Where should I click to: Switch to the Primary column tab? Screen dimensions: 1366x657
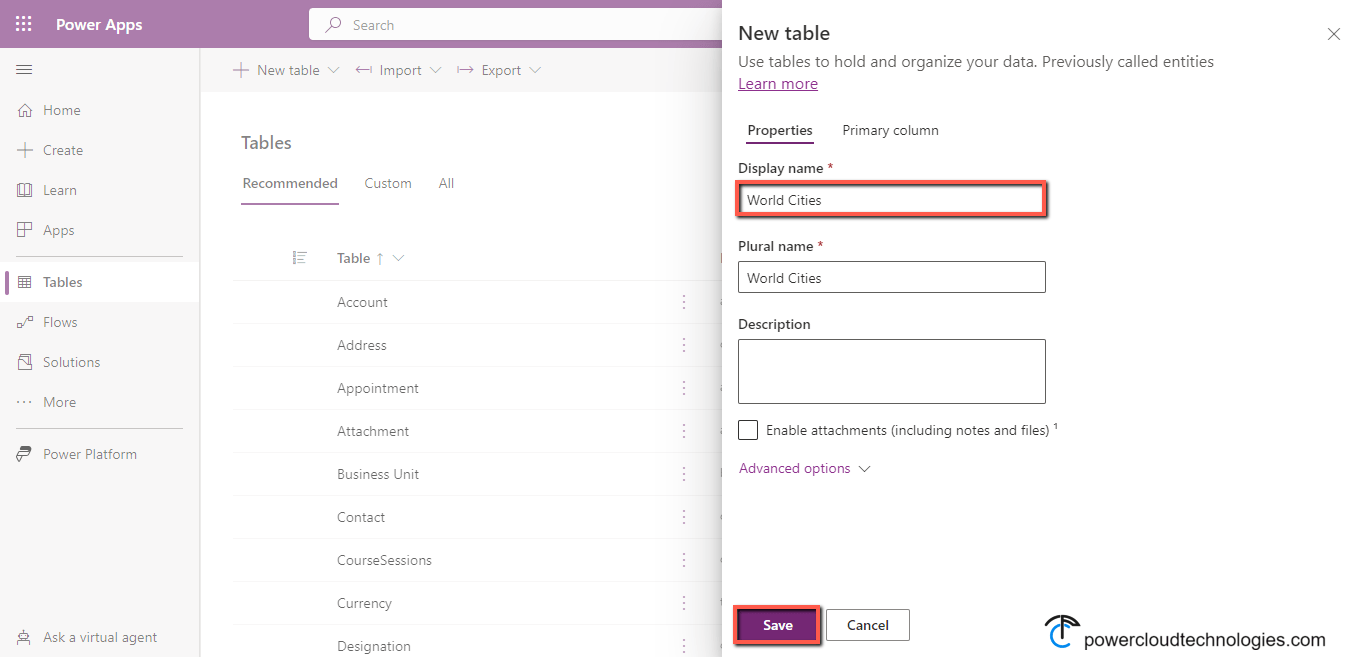[890, 130]
